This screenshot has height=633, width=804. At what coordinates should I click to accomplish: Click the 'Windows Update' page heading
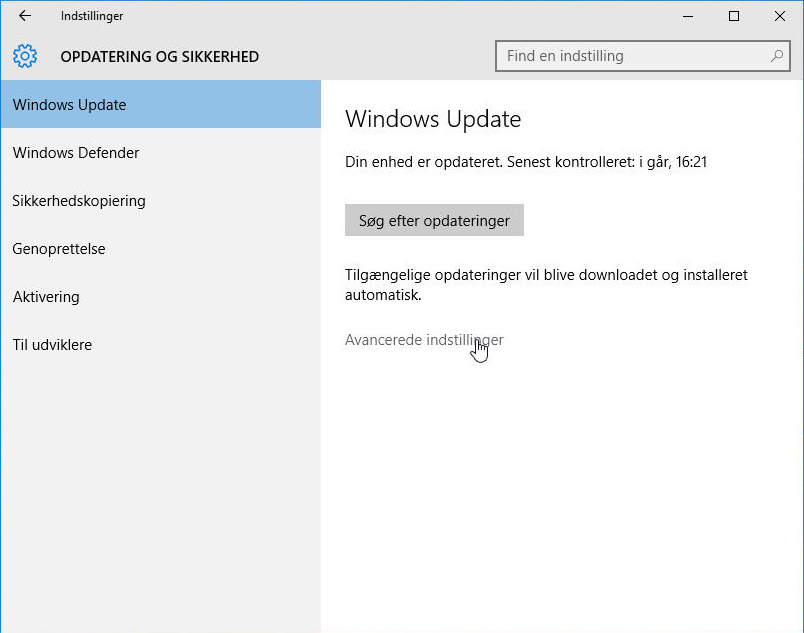point(433,120)
